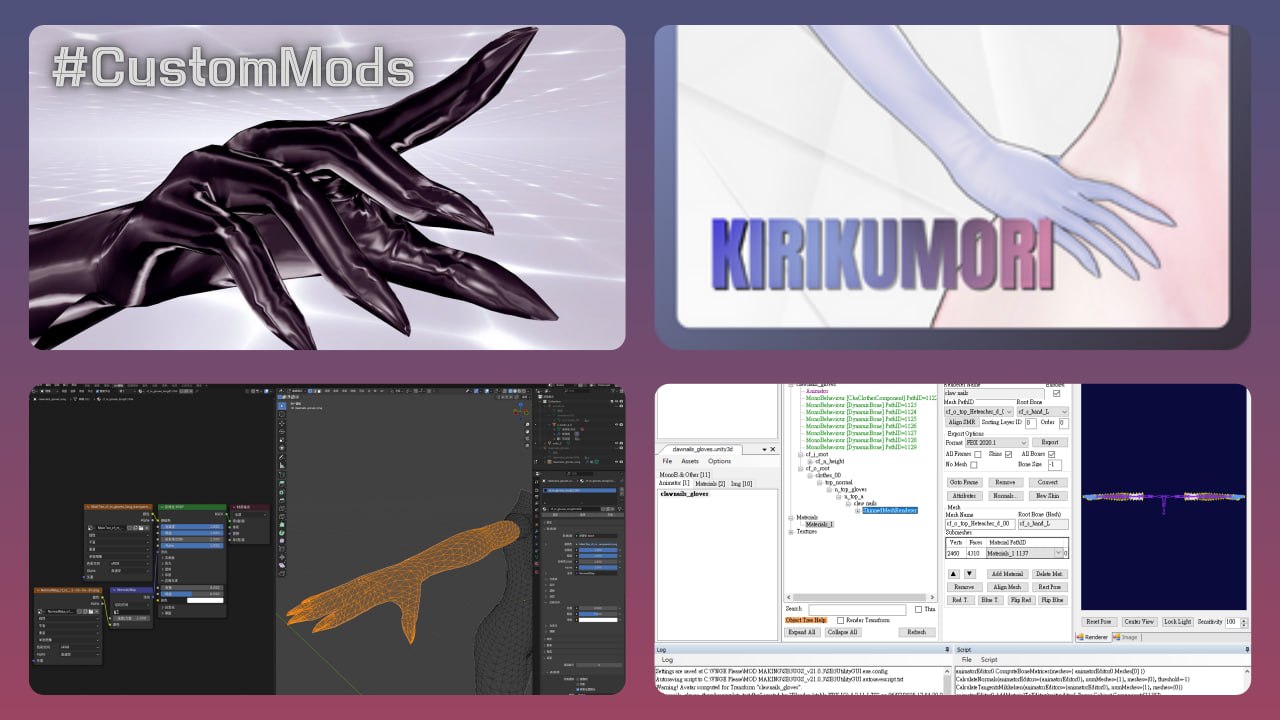Click the Collapse All button
Screen dimensions: 1280x720
843,632
